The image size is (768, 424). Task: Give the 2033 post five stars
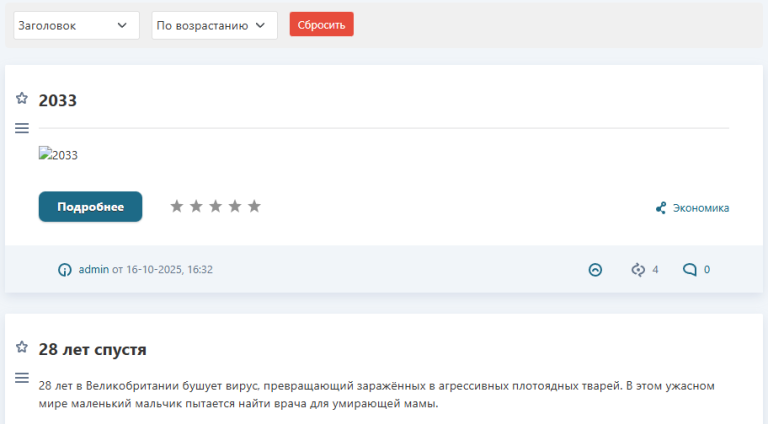[254, 206]
